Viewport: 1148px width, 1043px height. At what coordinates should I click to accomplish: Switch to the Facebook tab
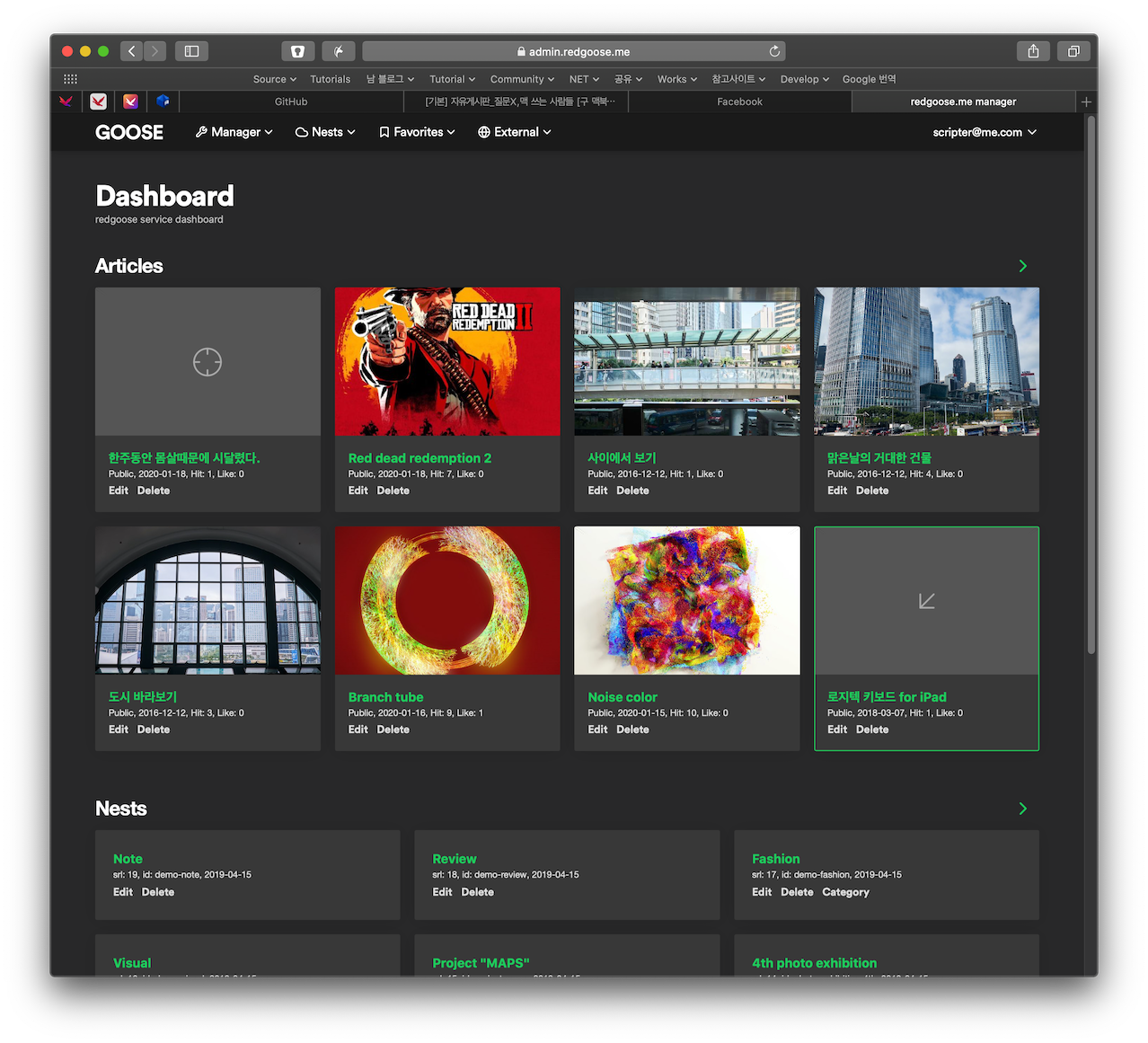(739, 102)
